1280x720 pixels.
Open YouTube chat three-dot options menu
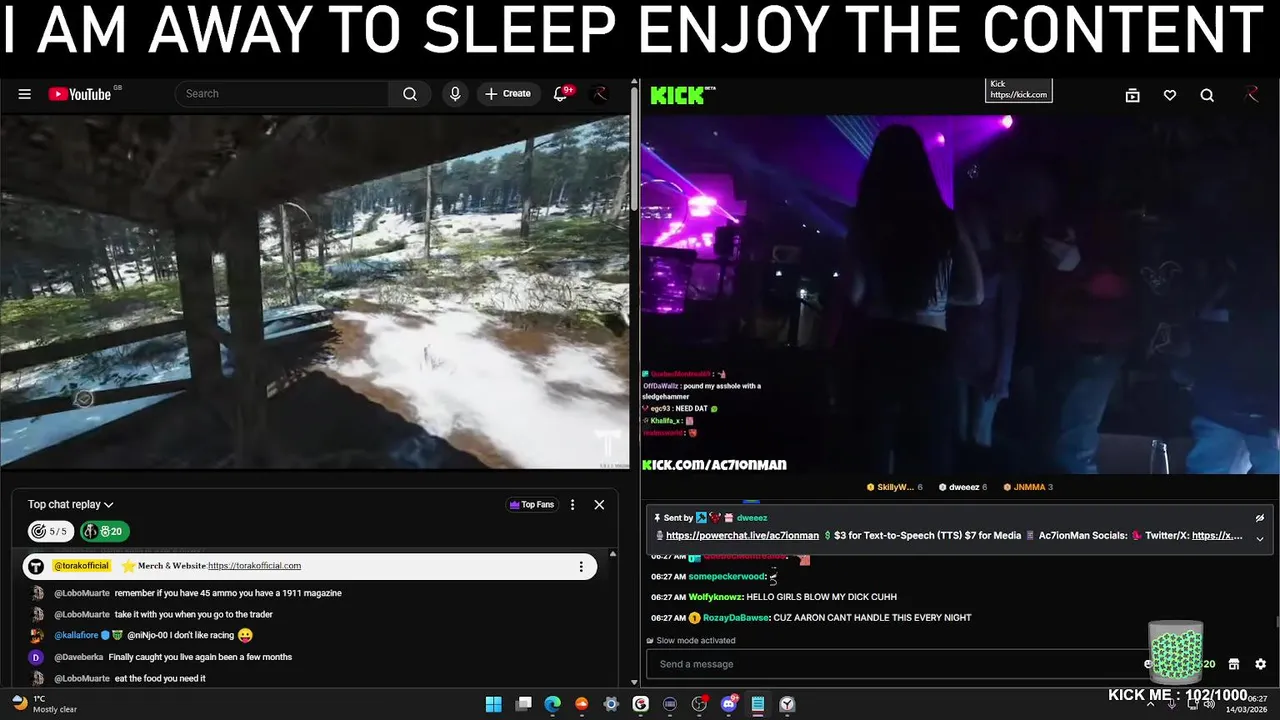[x=573, y=505]
